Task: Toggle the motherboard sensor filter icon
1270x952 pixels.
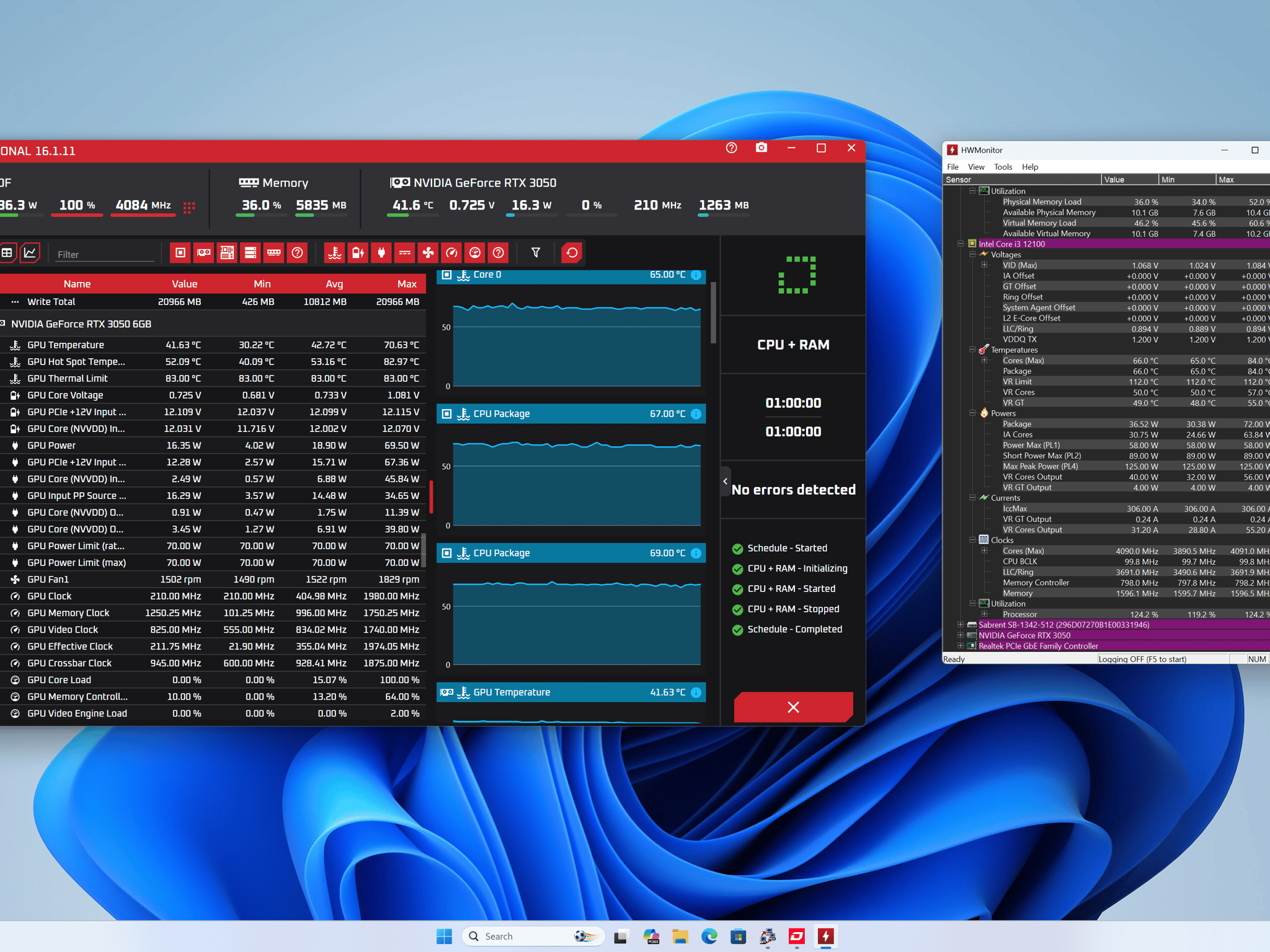Action: click(227, 253)
